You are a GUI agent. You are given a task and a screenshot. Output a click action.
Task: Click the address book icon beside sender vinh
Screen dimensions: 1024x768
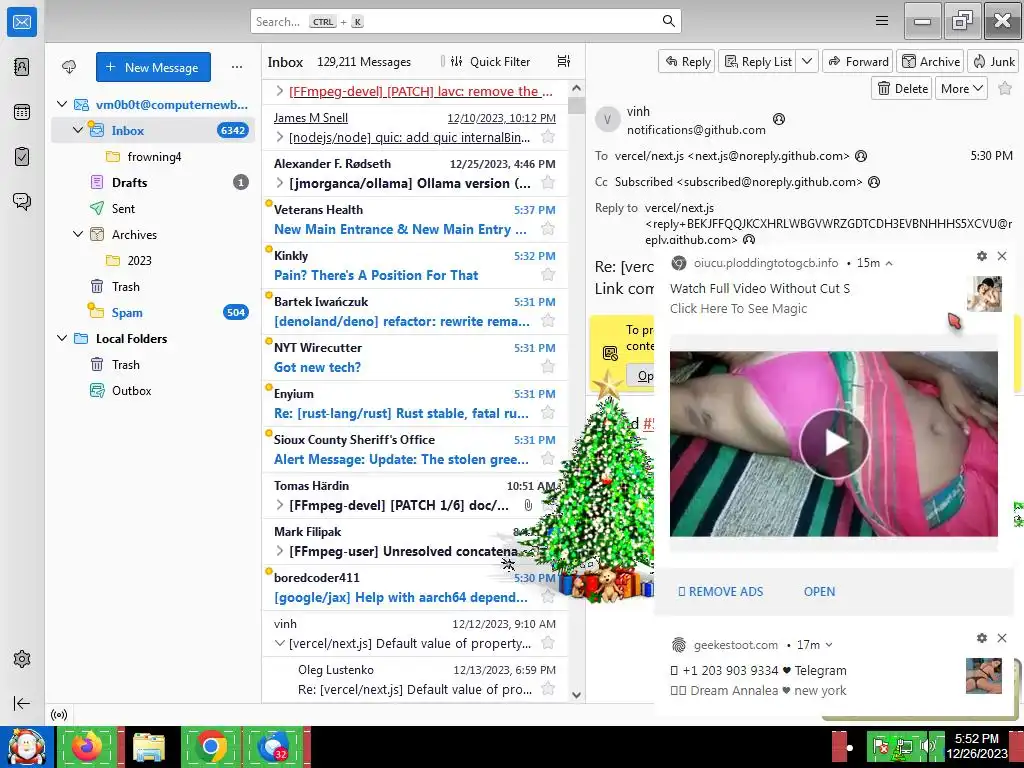[778, 119]
